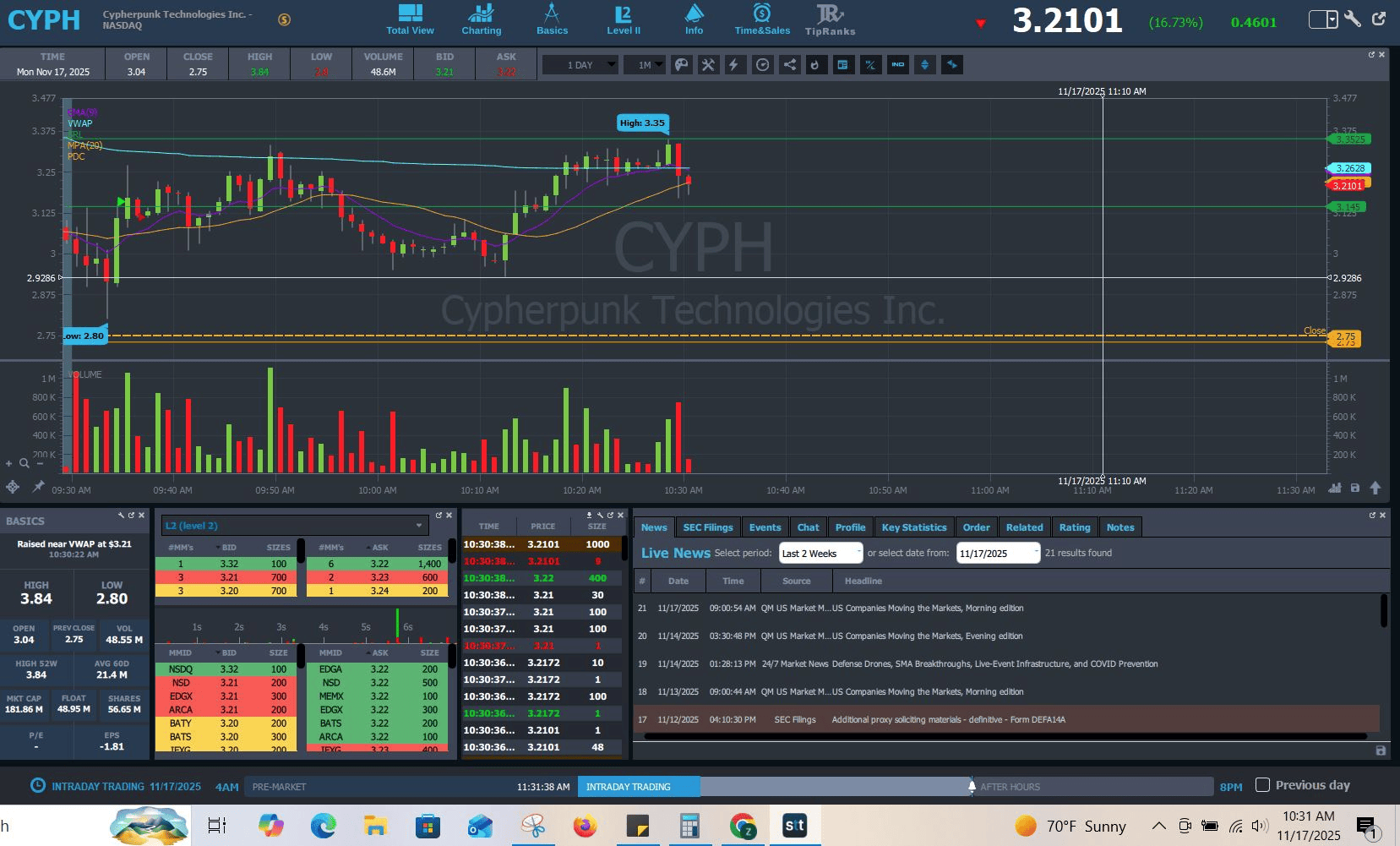This screenshot has height=846, width=1400.
Task: Open chart tools (wrench and hammer) icon
Action: click(x=708, y=65)
